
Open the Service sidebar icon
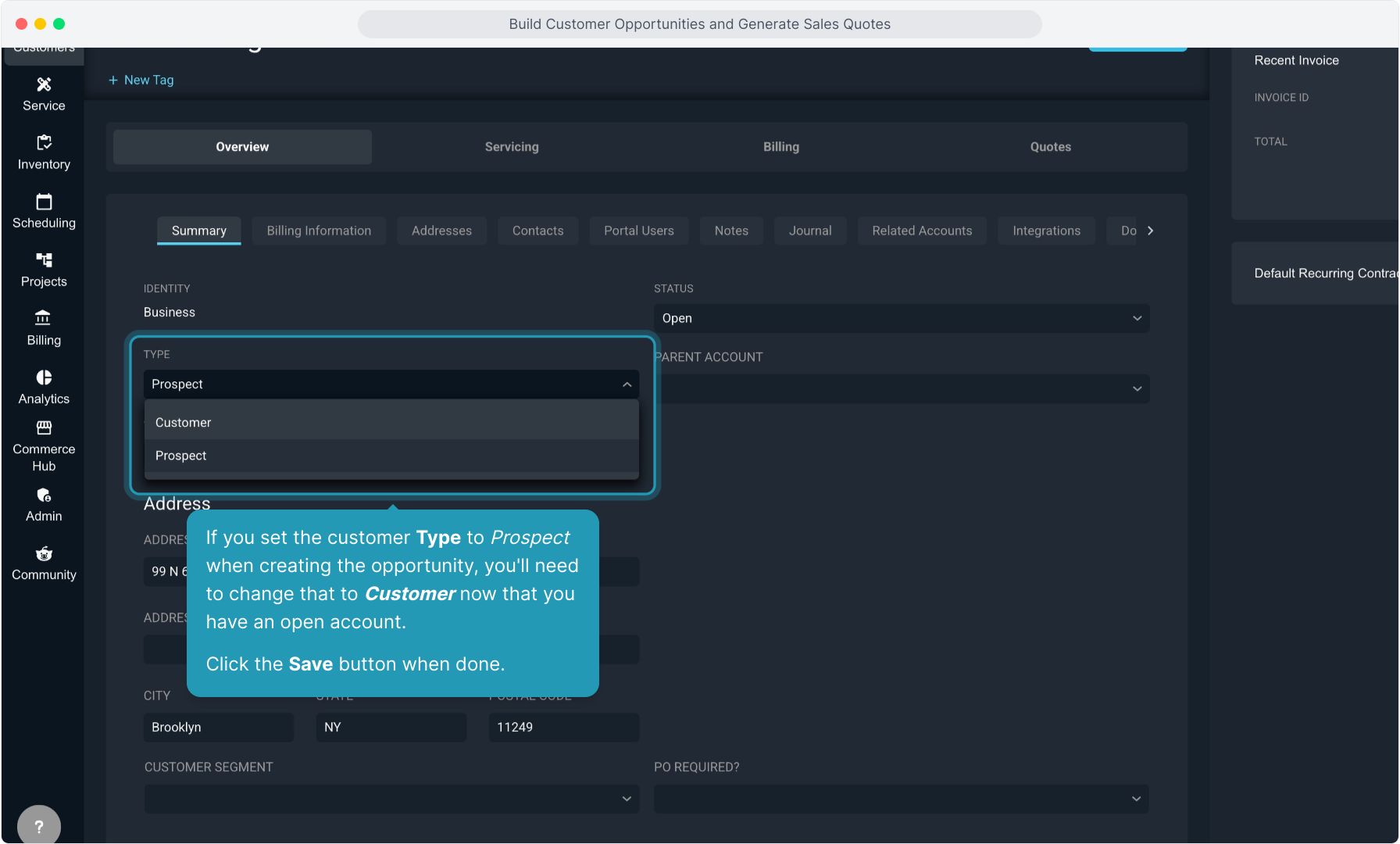[44, 84]
